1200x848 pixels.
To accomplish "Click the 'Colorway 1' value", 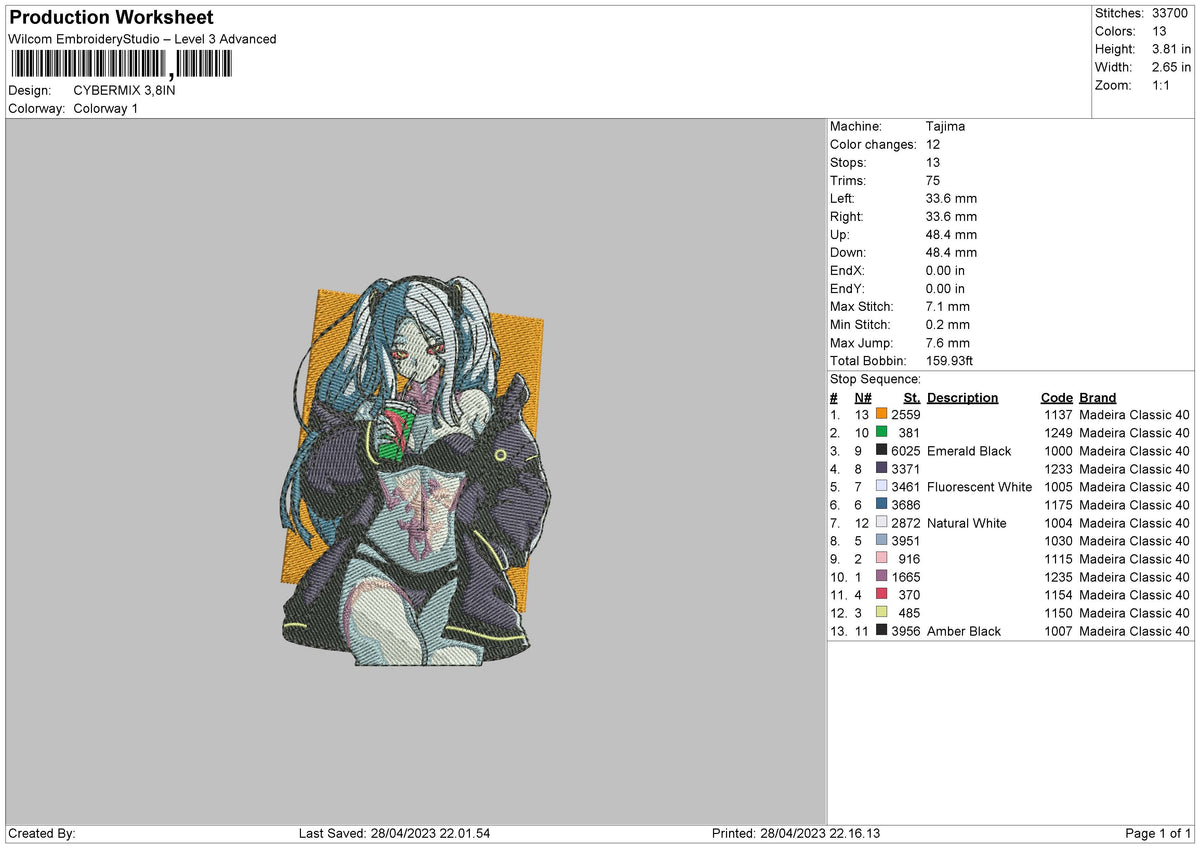I will 106,108.
